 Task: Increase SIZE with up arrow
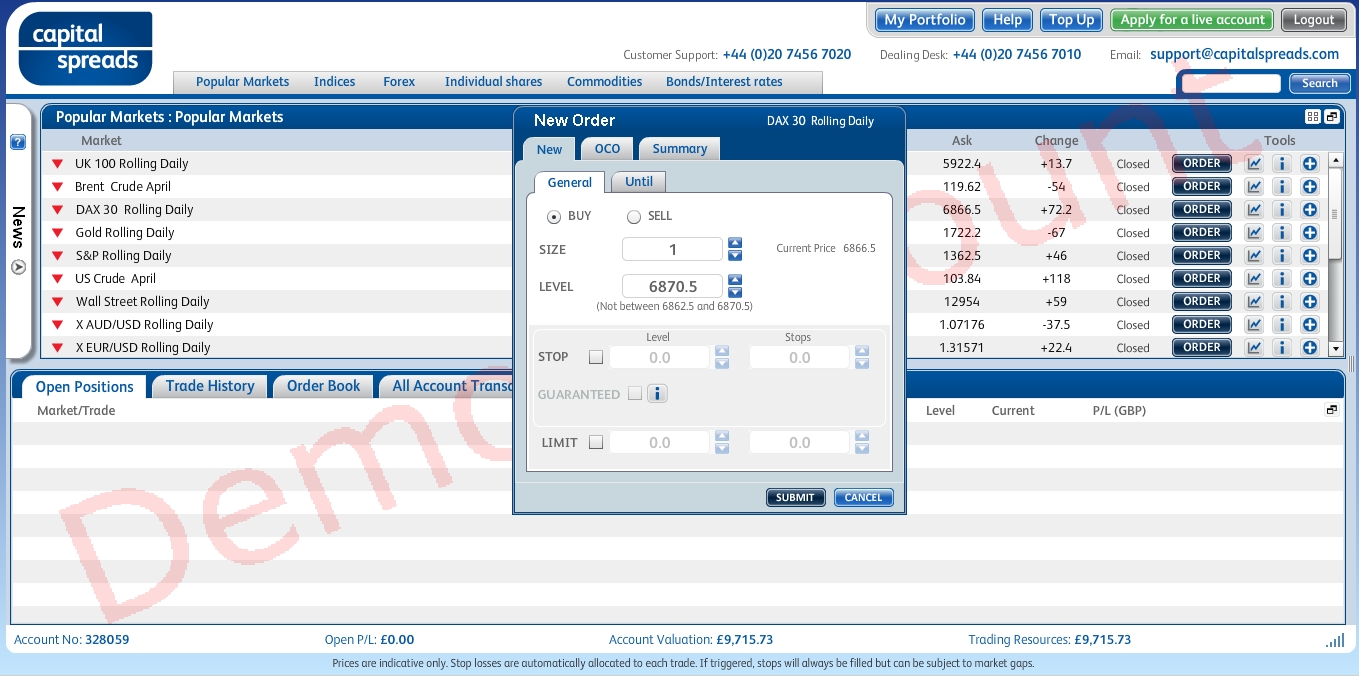point(735,243)
